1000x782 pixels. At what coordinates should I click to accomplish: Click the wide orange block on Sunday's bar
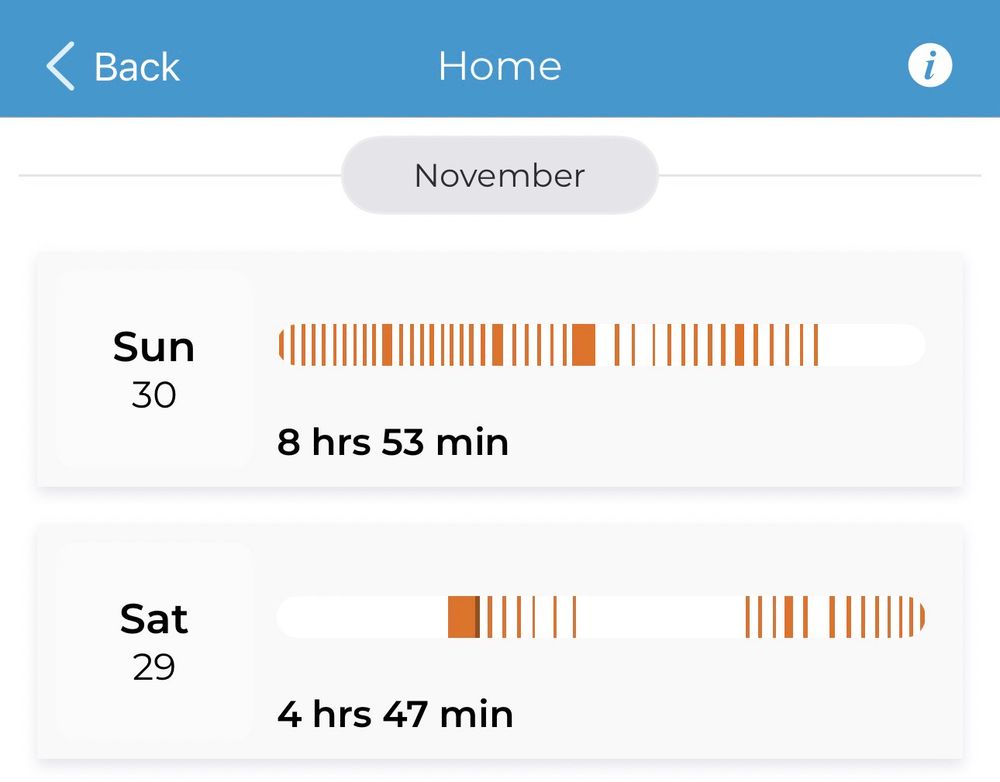(583, 344)
